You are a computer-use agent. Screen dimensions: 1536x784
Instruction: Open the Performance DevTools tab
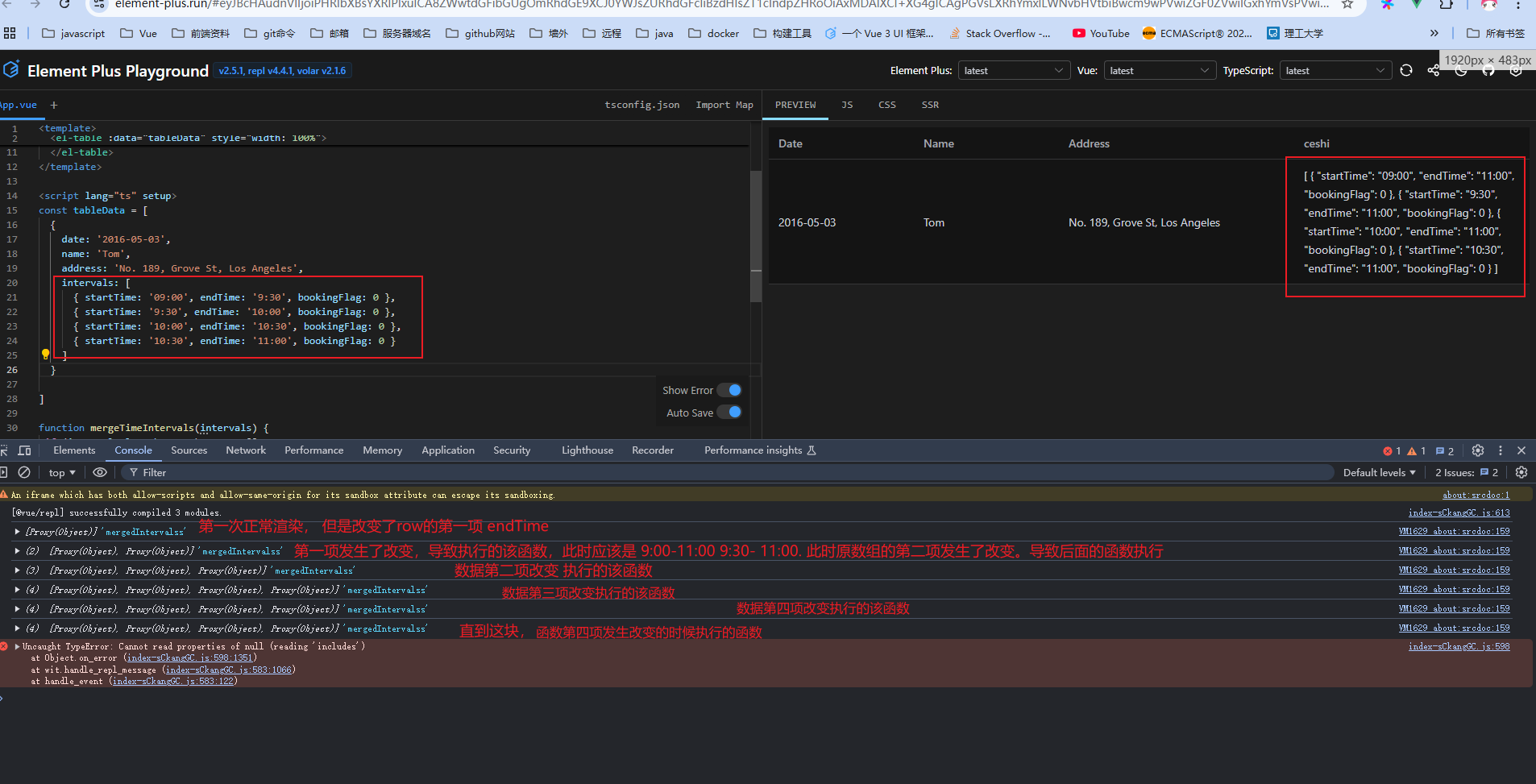click(313, 450)
